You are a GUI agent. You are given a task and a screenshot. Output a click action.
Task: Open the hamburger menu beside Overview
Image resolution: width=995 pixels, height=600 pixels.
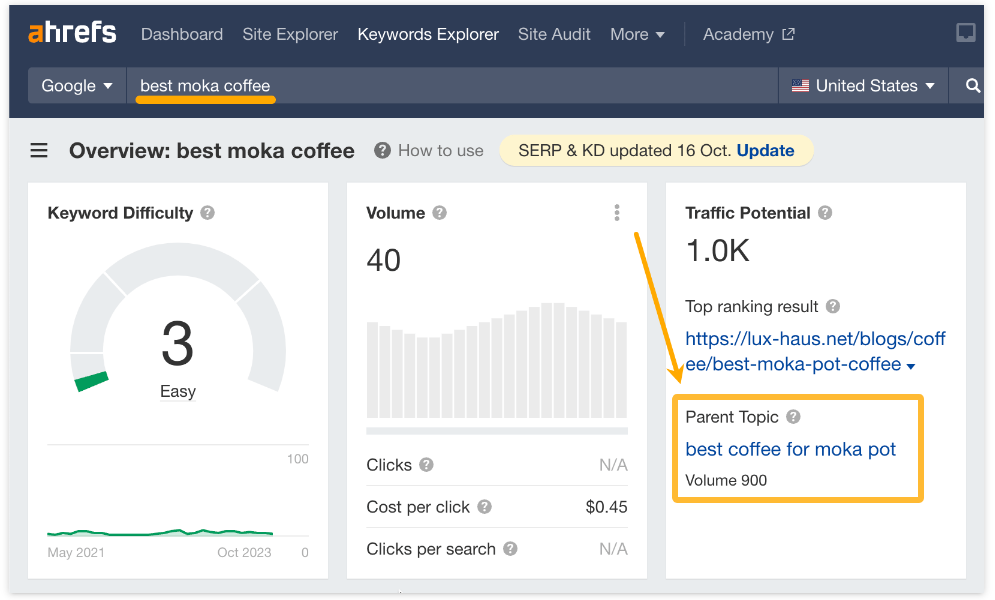click(x=39, y=151)
